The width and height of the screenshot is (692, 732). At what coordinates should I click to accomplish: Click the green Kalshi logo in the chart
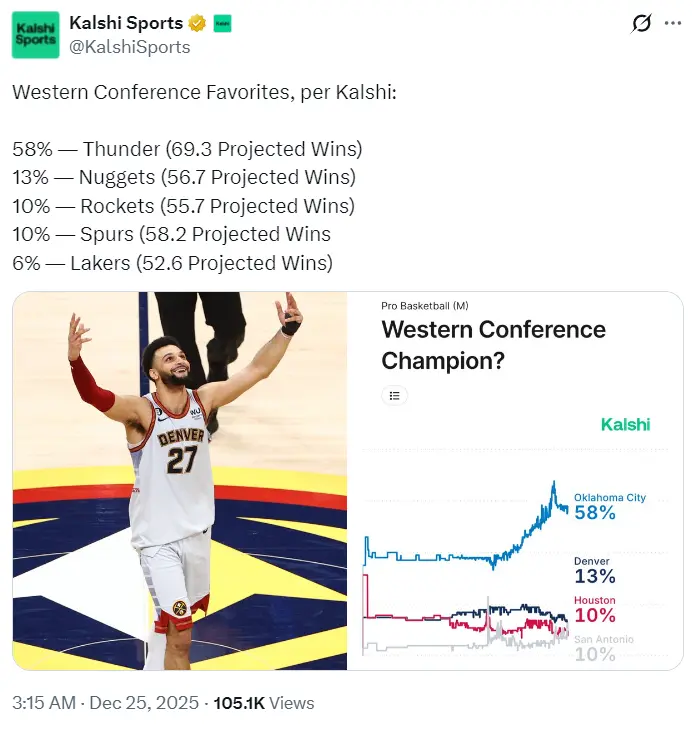tap(625, 424)
